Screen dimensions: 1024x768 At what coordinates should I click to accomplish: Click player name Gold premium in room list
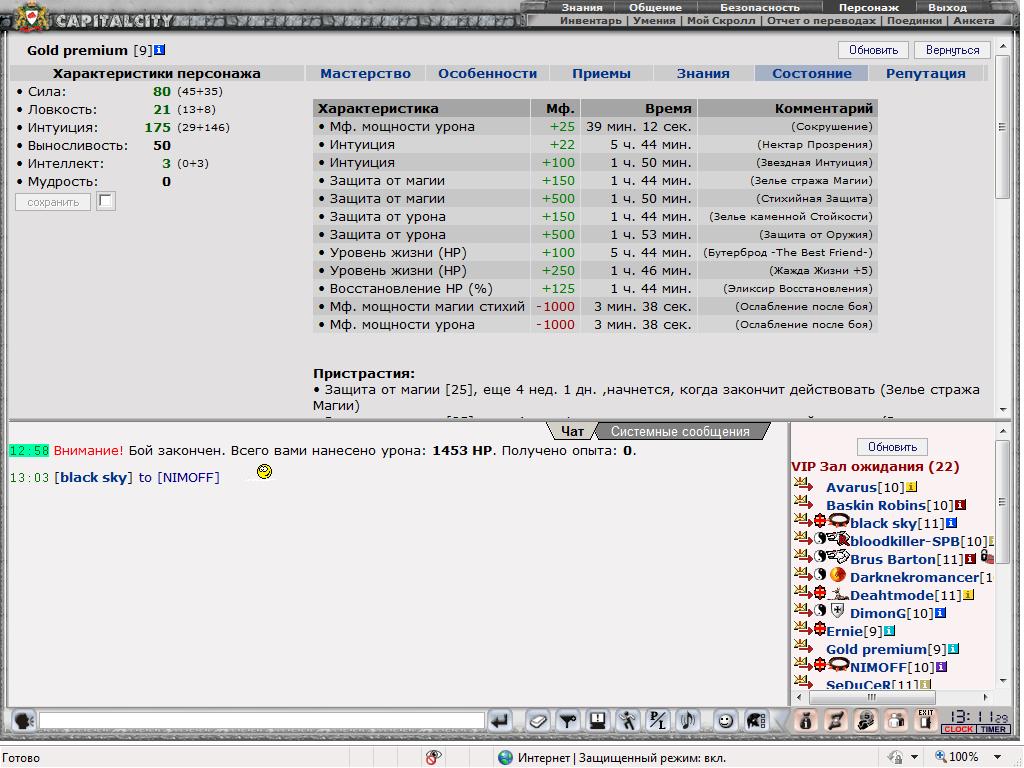876,649
